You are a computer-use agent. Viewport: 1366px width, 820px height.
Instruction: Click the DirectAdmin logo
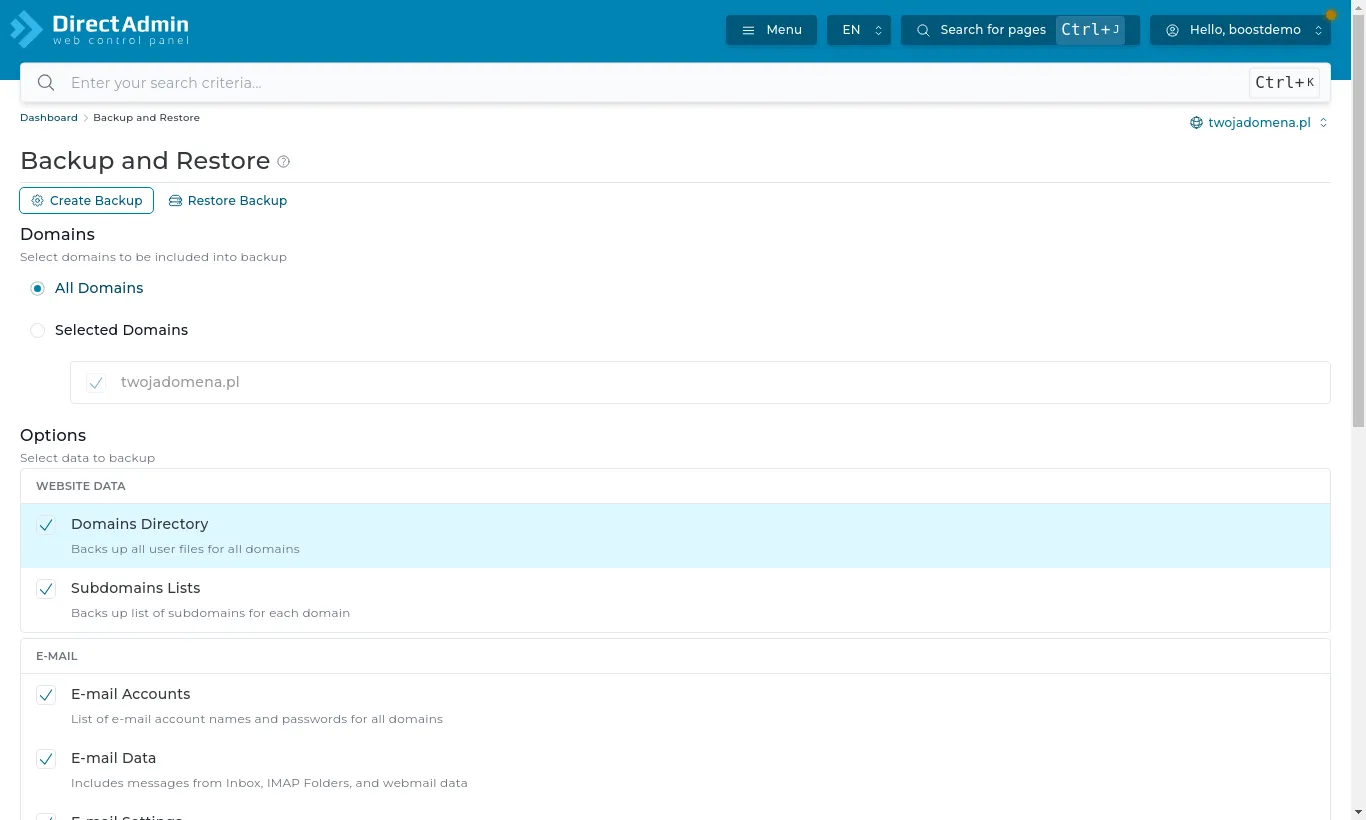coord(99,29)
